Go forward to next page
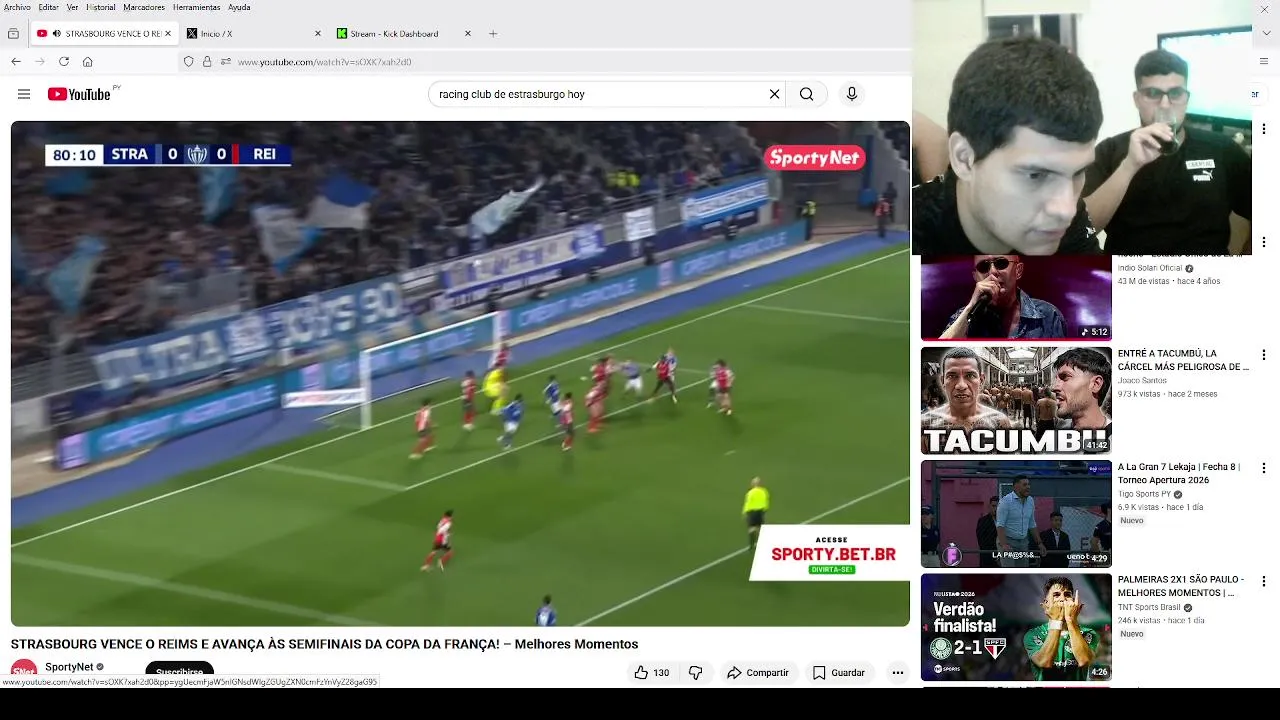 (x=40, y=61)
